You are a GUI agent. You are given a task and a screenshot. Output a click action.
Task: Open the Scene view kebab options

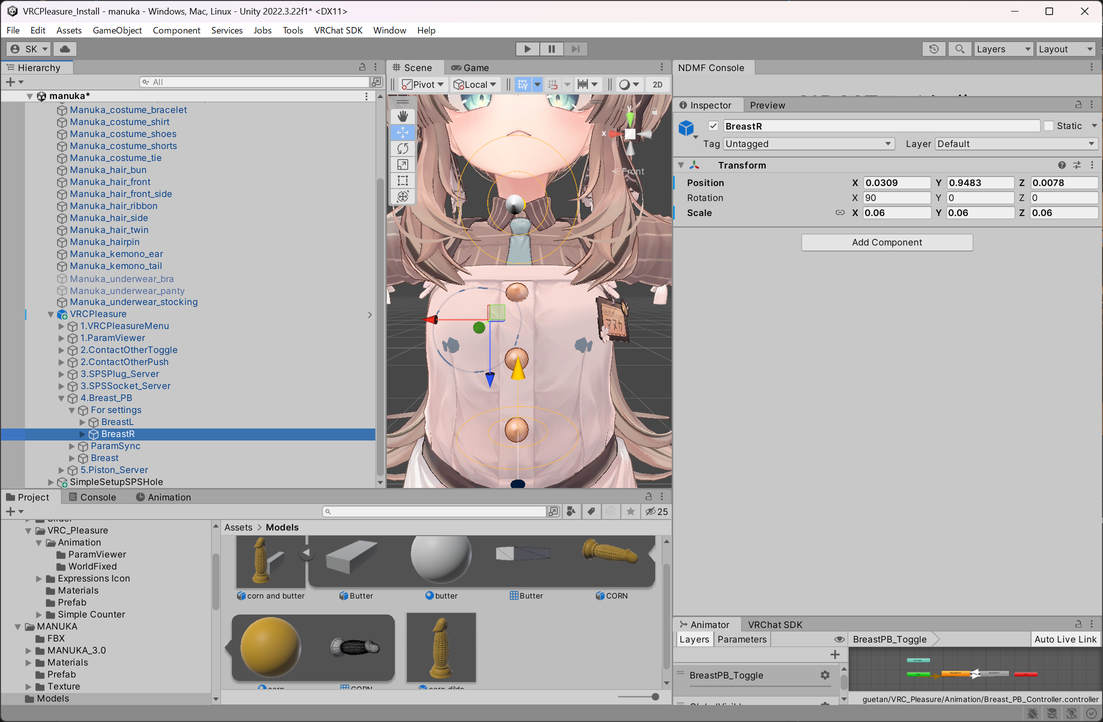pos(661,68)
